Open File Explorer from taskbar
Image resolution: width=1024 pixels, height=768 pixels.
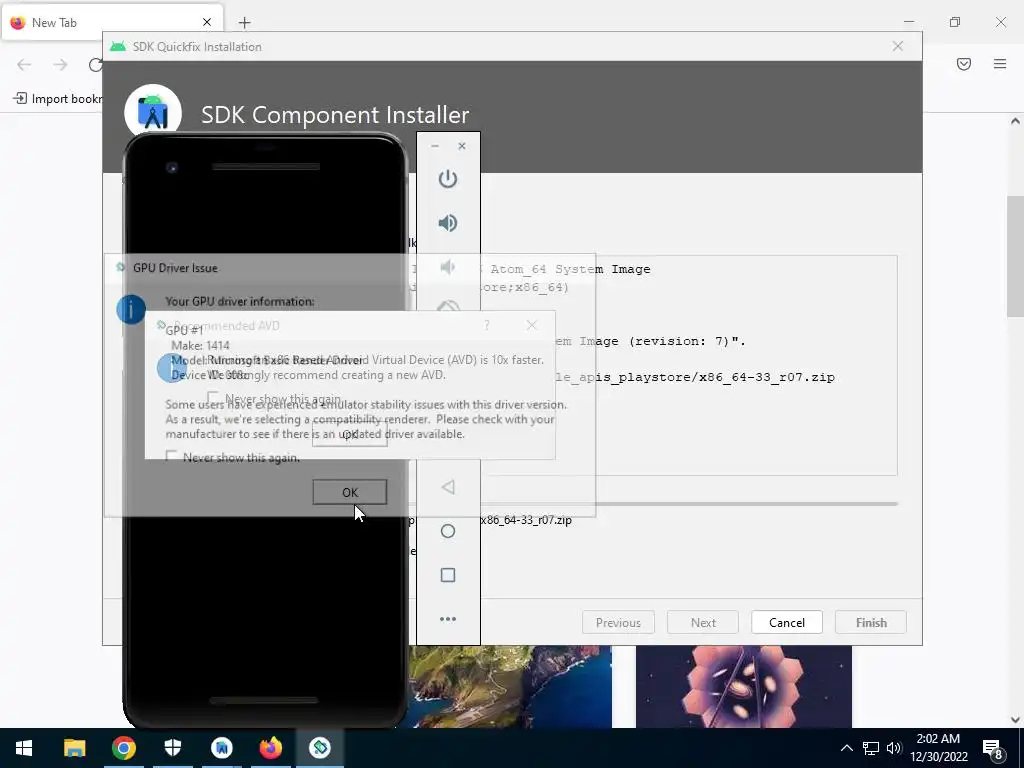tap(74, 748)
